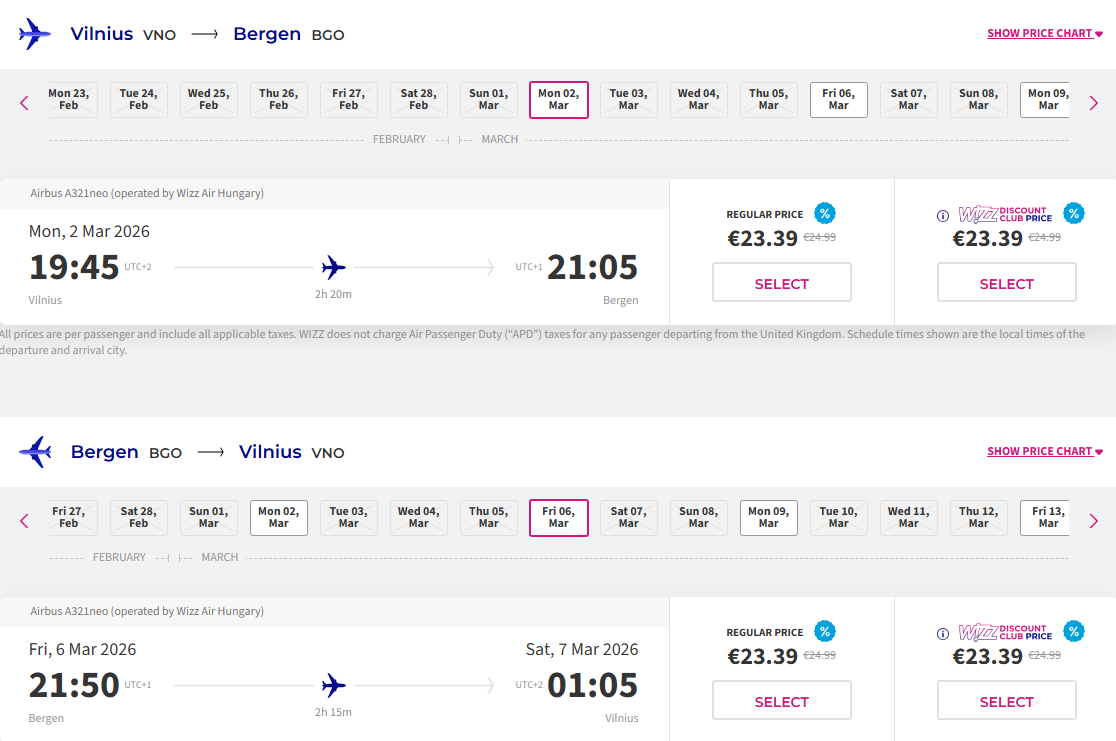Select return regular price fare
Viewport: 1116px width, 741px height.
coord(781,701)
